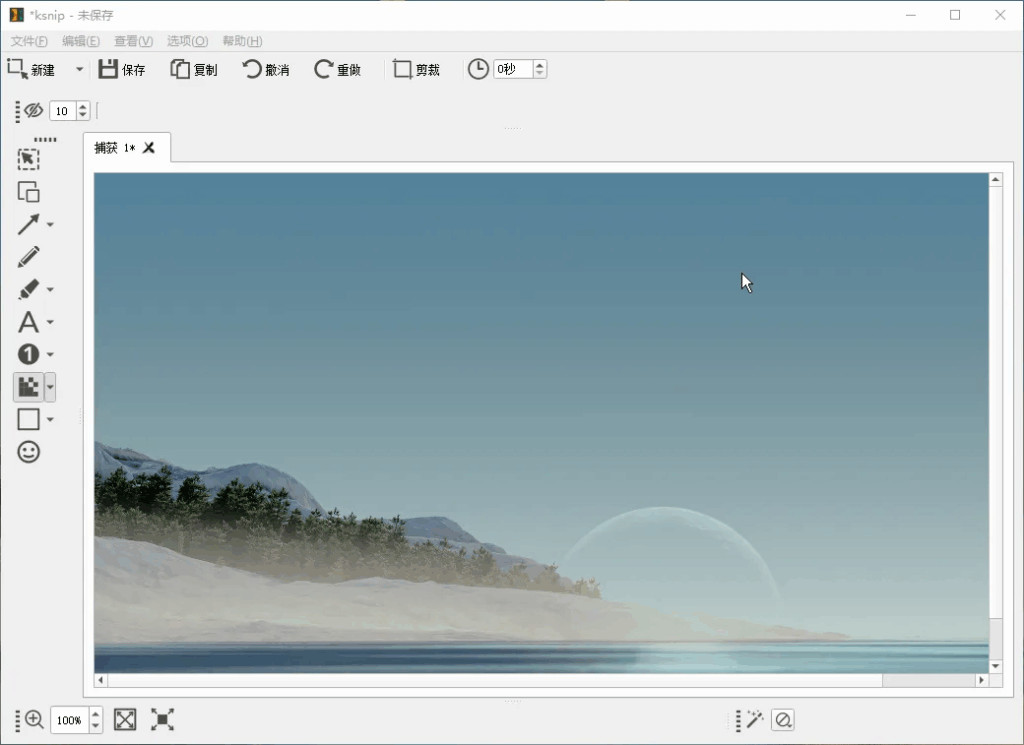1024x745 pixels.
Task: Select the Arrow tool
Action: click(28, 225)
